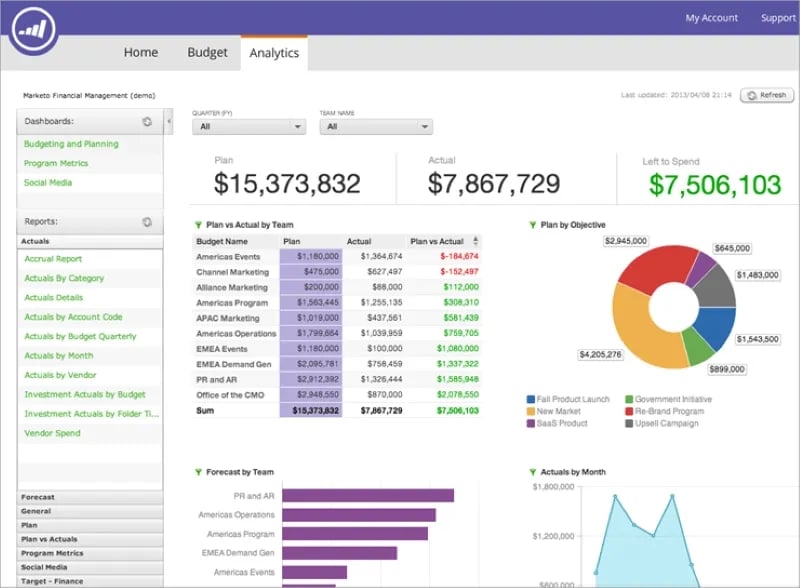This screenshot has height=588, width=800.
Task: Refresh the Dashboards list with its circular arrow icon
Action: point(148,122)
